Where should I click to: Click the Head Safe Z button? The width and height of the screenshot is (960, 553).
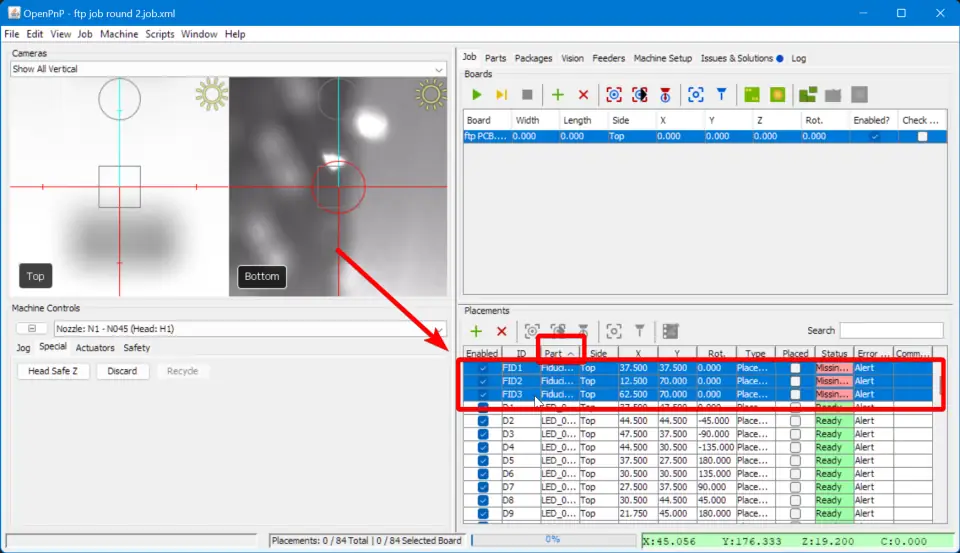coord(59,371)
